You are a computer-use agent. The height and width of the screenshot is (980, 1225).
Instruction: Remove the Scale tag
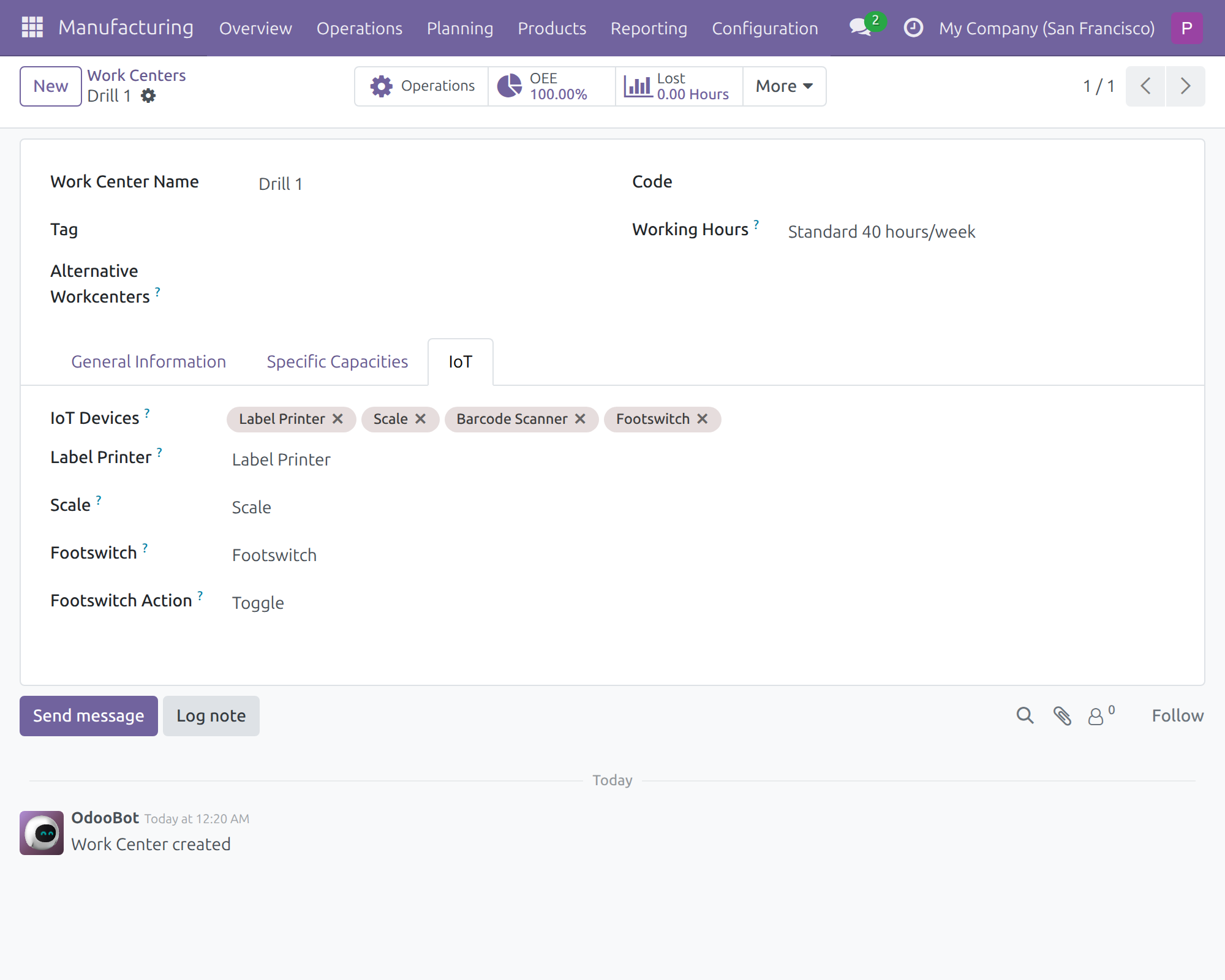click(x=420, y=419)
